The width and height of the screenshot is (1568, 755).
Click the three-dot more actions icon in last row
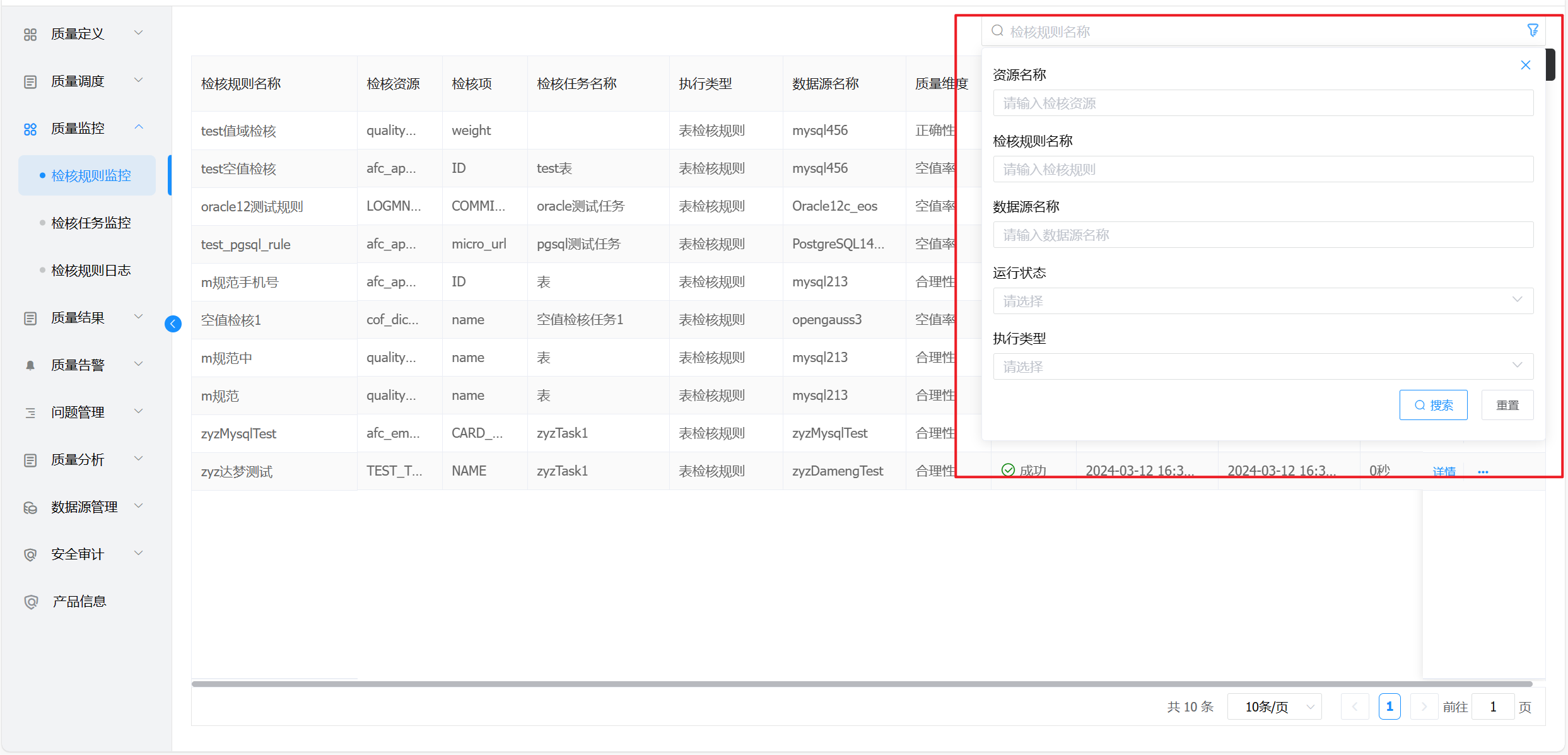tap(1482, 472)
